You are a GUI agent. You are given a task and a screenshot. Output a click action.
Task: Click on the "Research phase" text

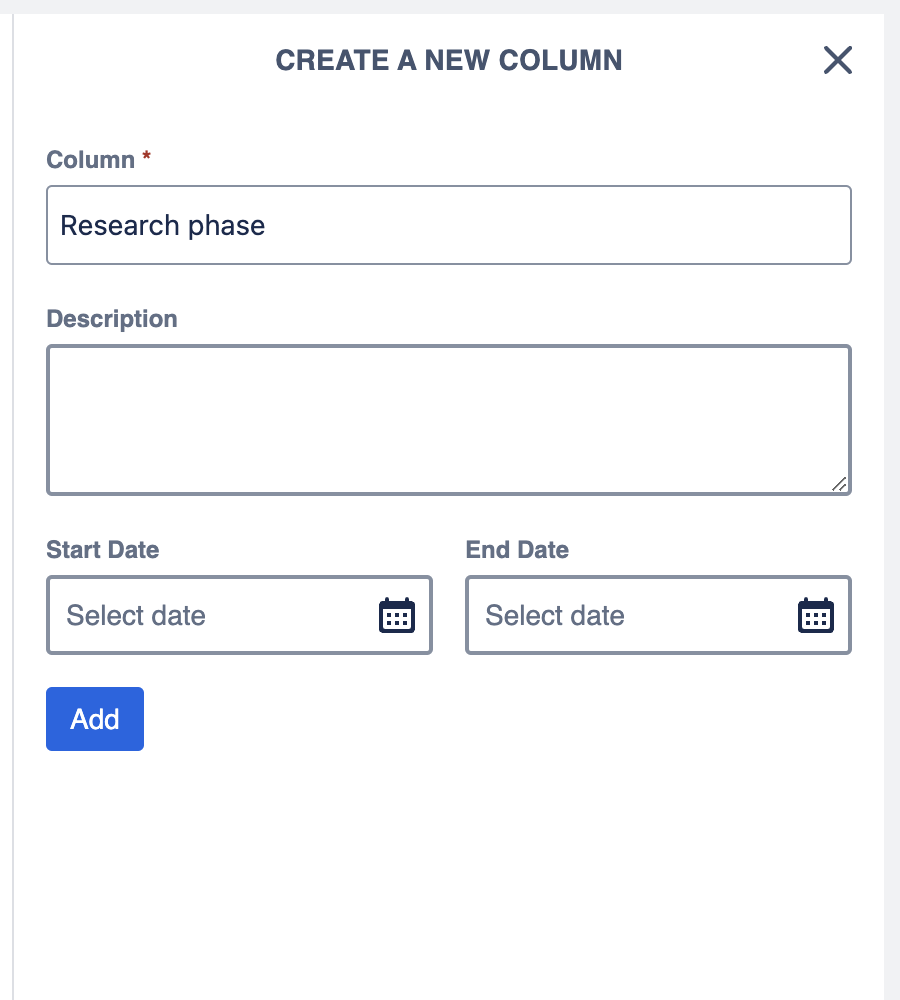[163, 225]
